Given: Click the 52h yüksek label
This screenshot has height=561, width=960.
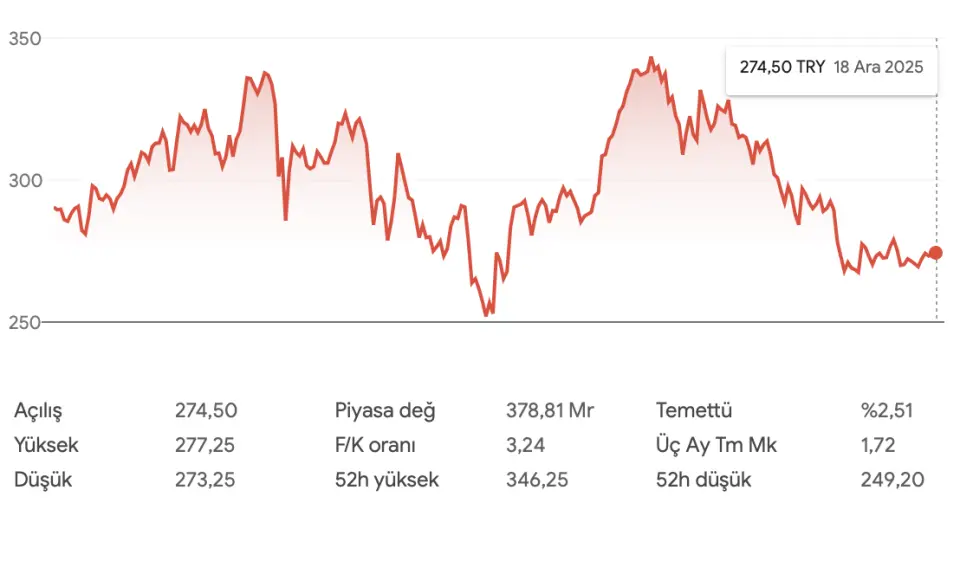Looking at the screenshot, I should 387,480.
